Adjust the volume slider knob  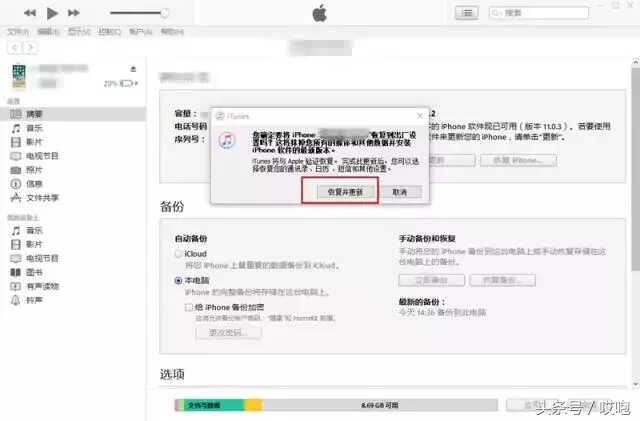pos(164,13)
